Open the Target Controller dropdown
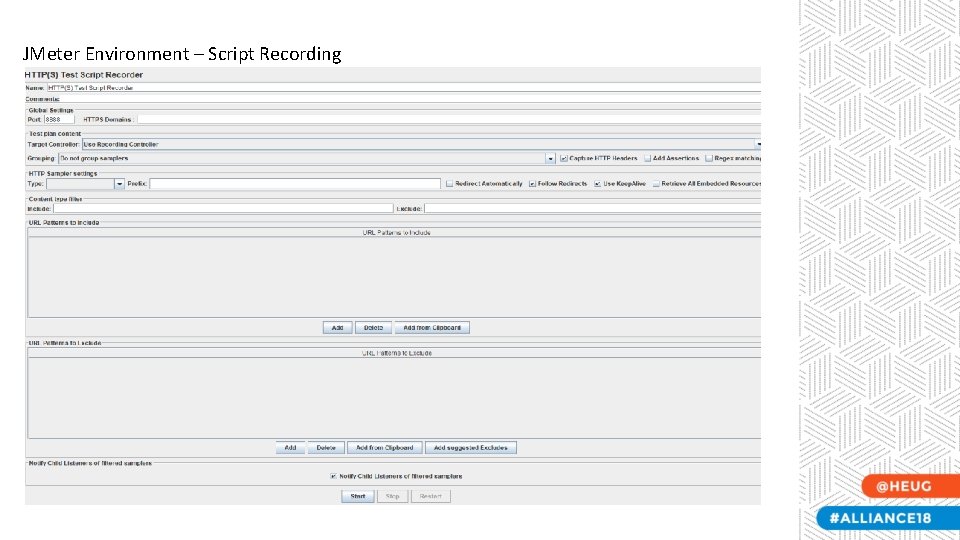The width and height of the screenshot is (960, 540). click(x=421, y=144)
